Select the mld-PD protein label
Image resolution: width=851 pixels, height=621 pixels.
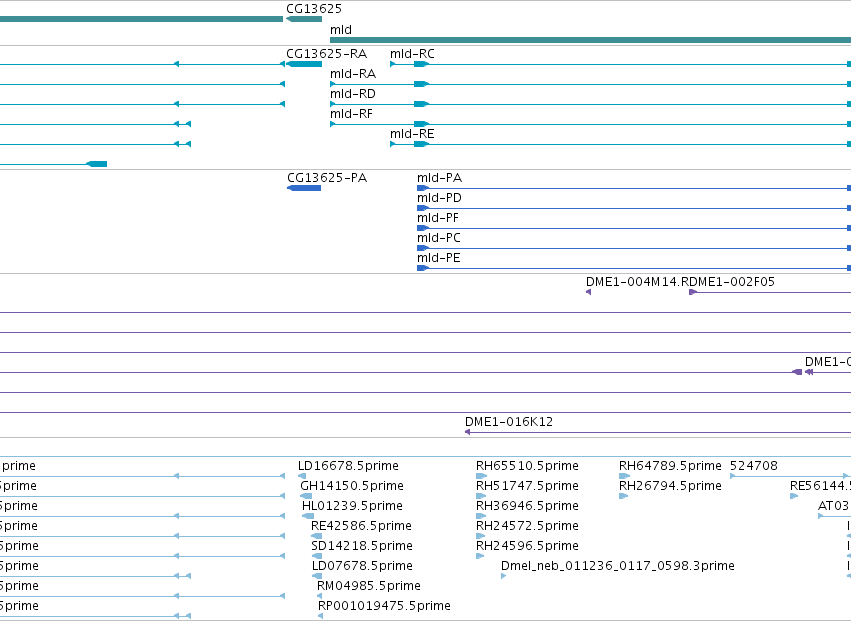tap(439, 198)
